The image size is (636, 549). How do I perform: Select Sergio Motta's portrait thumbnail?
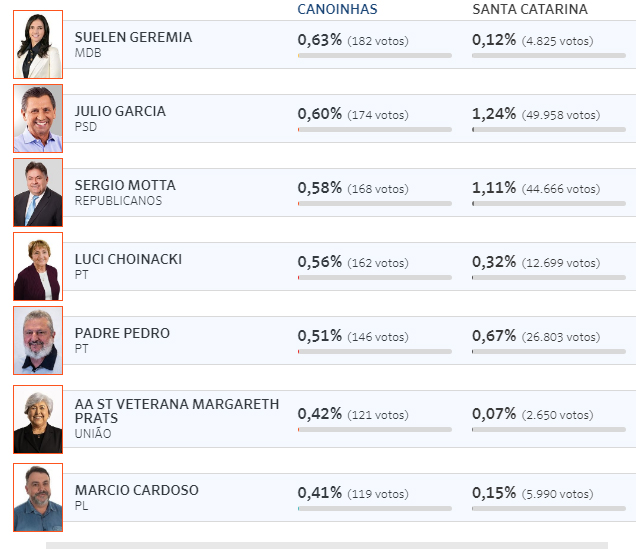point(38,193)
